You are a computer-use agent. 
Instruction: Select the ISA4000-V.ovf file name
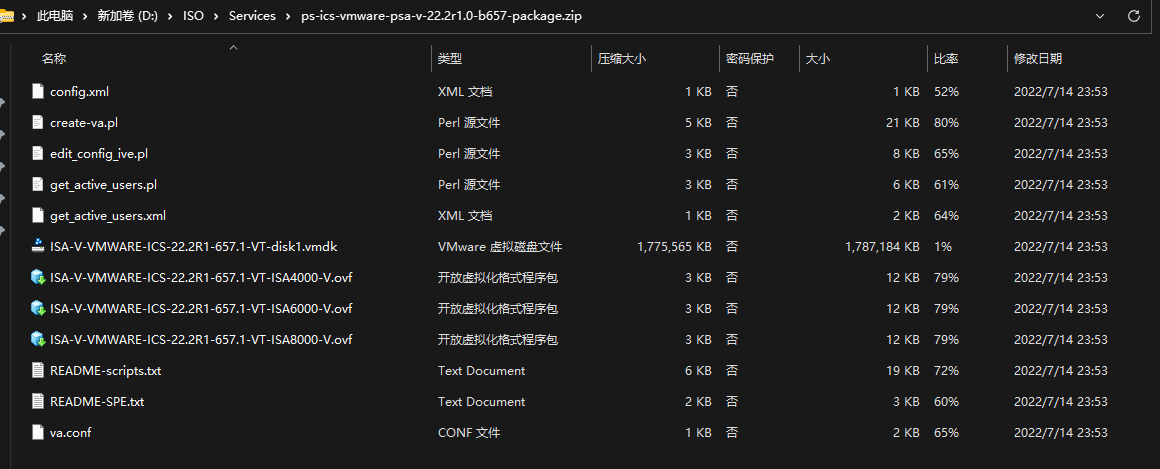point(201,277)
